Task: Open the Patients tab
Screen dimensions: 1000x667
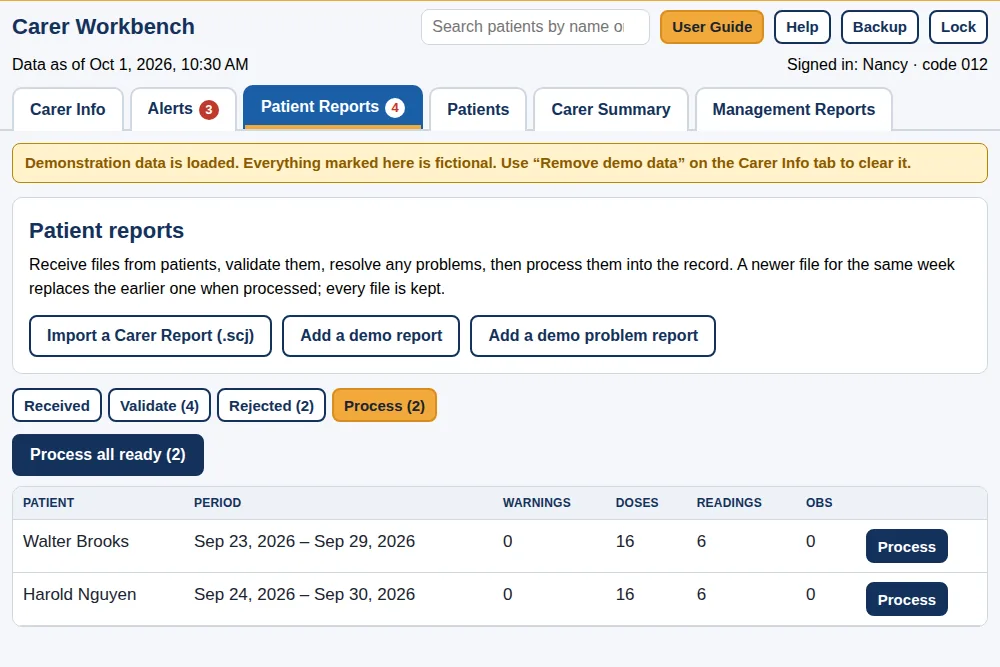Action: [x=478, y=109]
